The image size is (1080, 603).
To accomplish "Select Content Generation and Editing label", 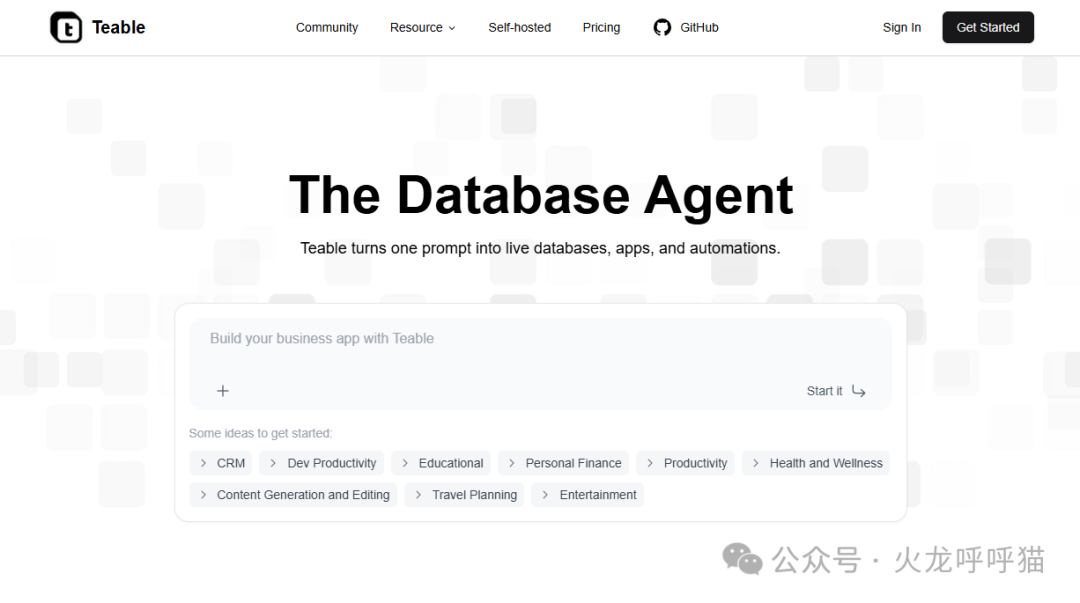I will coord(303,495).
